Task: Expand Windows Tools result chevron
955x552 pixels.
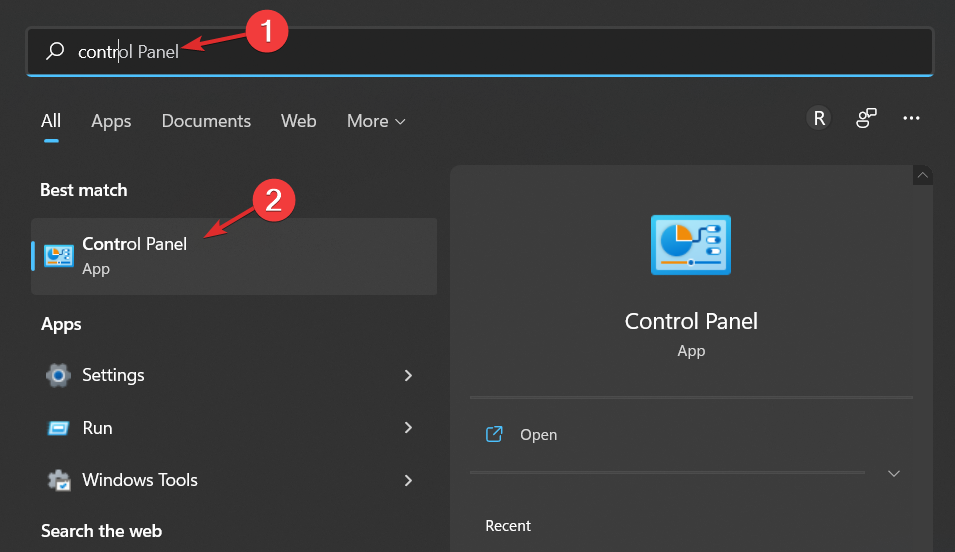Action: (x=408, y=481)
